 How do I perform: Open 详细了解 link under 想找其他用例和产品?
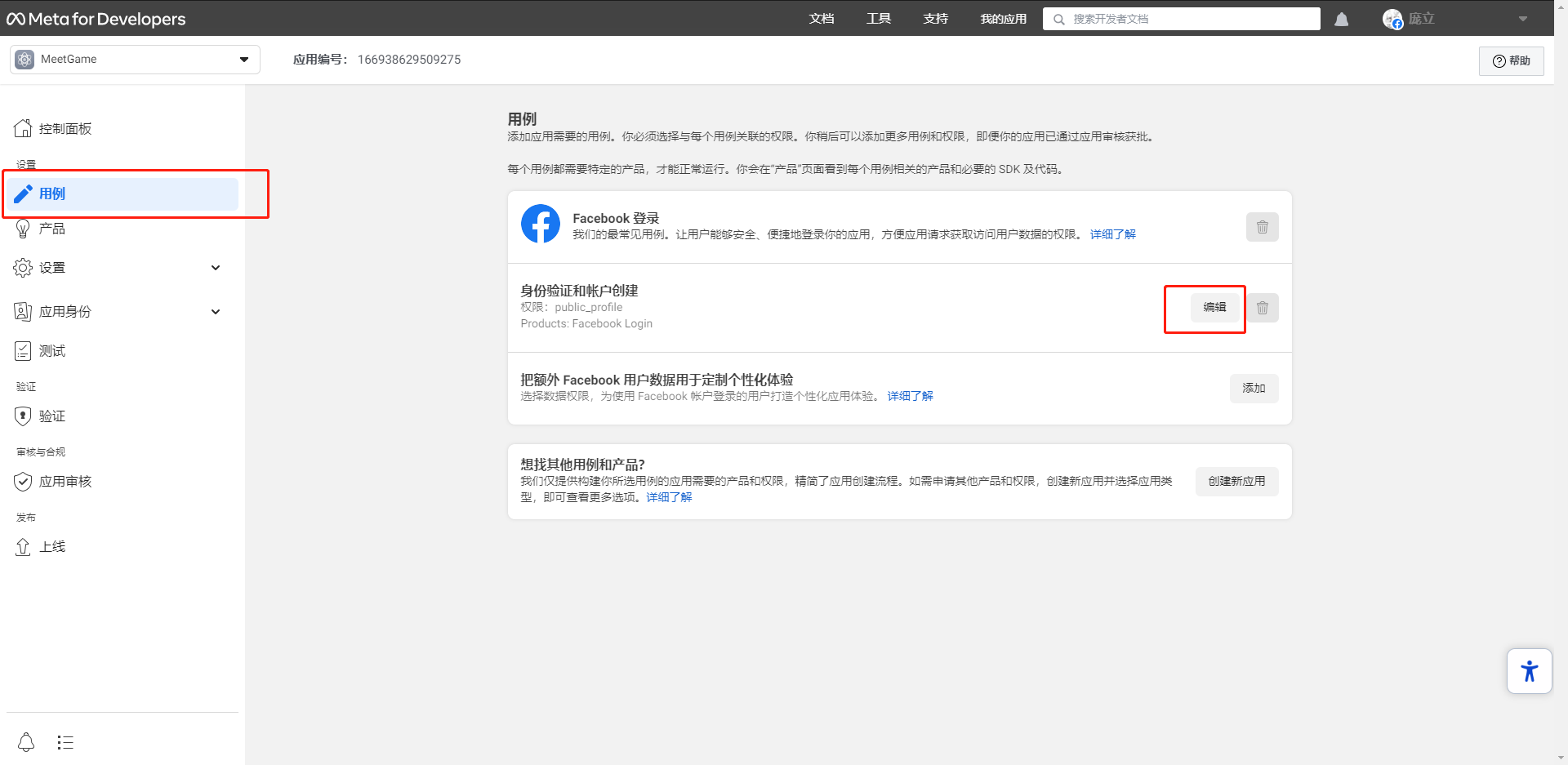(669, 497)
